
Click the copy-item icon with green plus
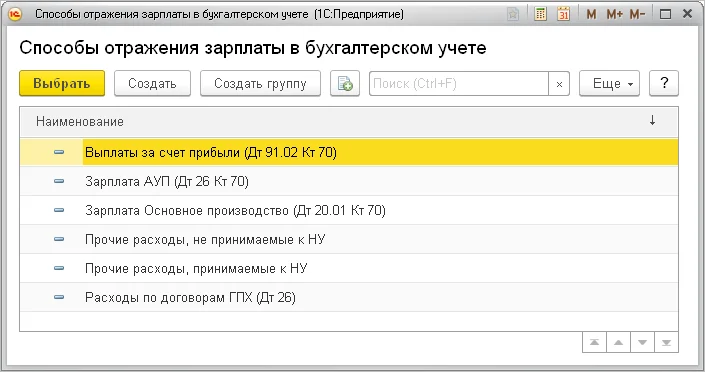[x=345, y=83]
